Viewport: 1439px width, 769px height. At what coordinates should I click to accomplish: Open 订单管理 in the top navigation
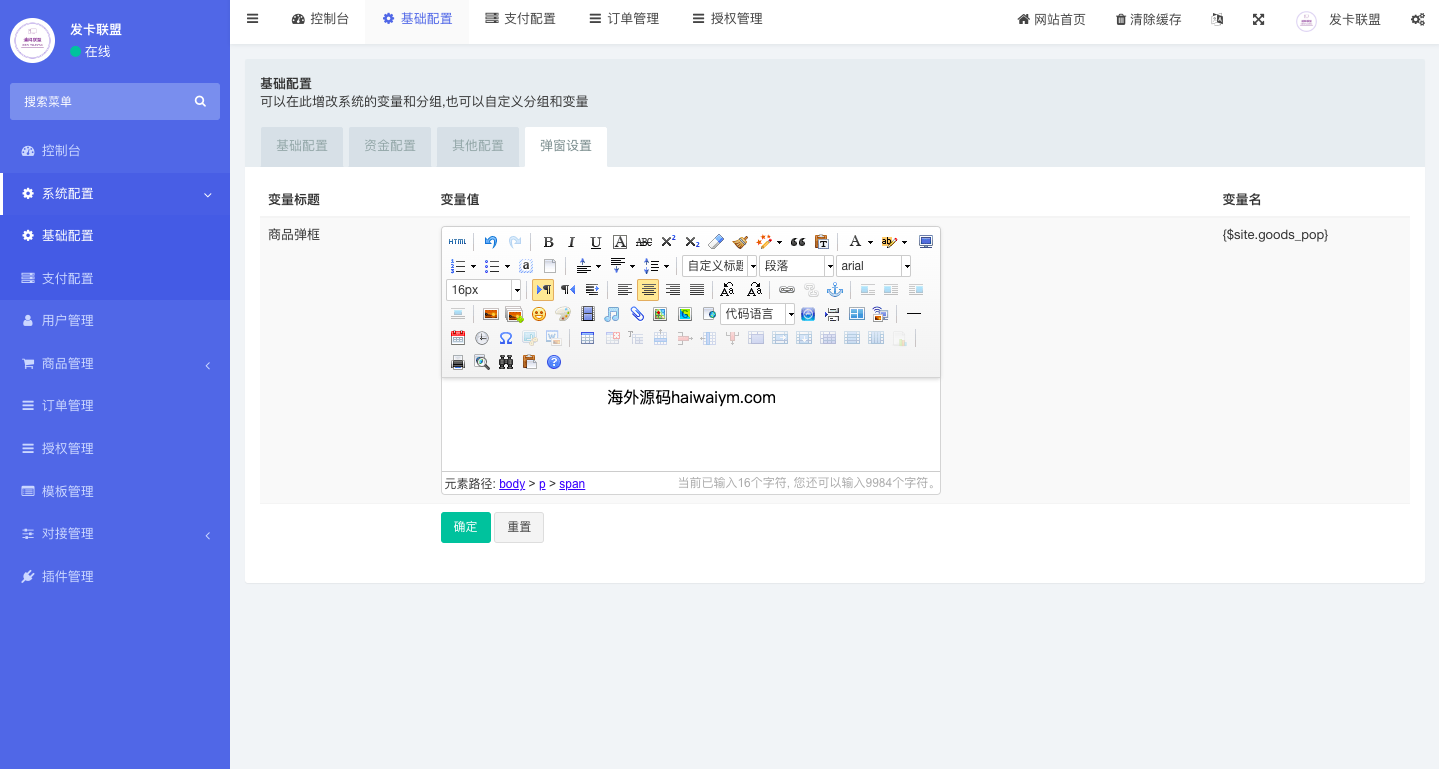(x=624, y=19)
